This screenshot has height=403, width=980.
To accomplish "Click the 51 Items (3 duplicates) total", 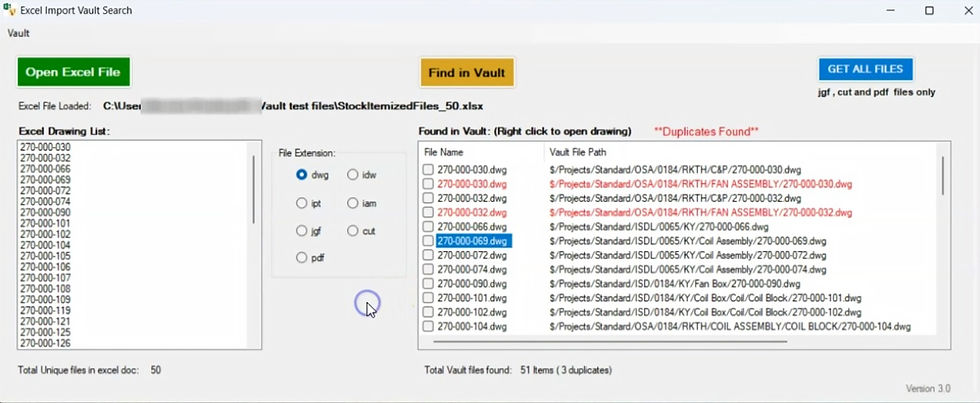I will coord(566,370).
